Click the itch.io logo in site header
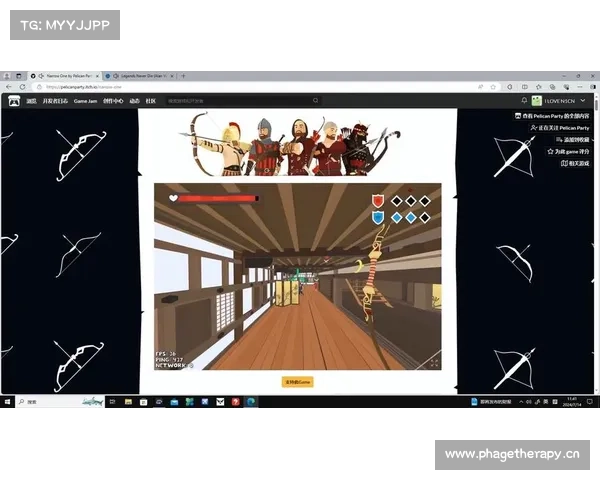600x480 pixels. (14, 101)
